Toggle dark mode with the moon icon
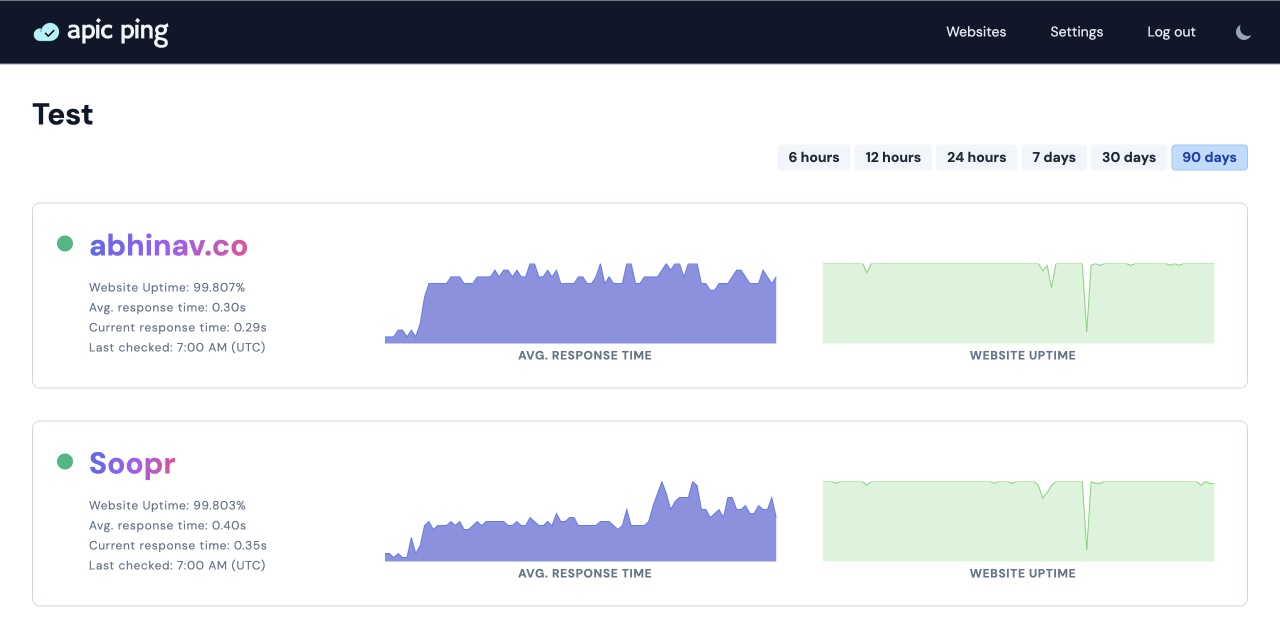Screen dimensions: 1280x625 [1243, 32]
